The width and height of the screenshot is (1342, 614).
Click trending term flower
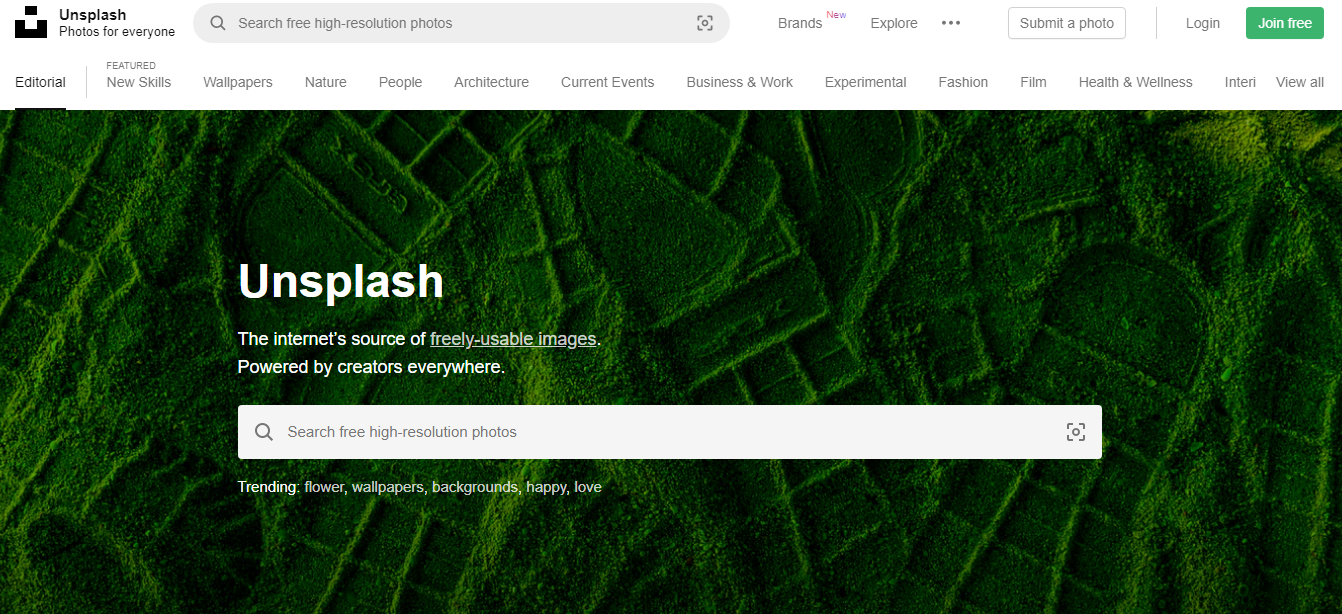[324, 487]
